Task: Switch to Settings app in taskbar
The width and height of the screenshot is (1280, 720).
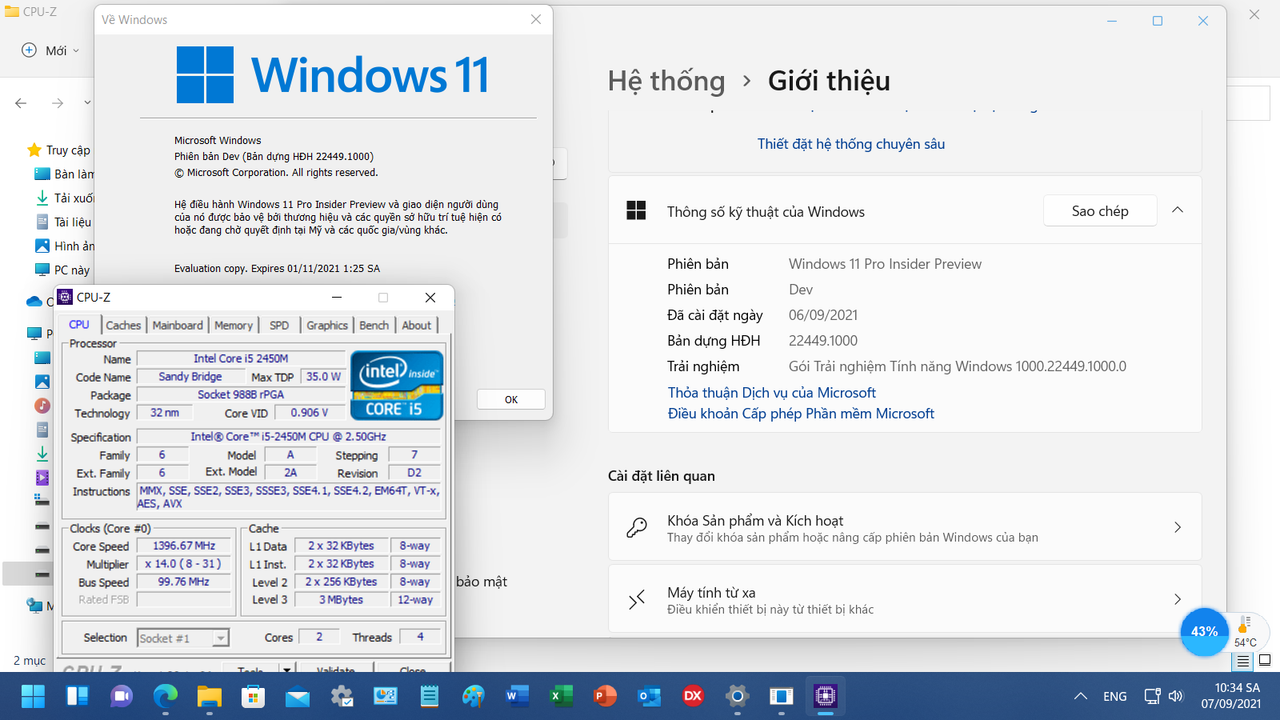Action: 737,696
